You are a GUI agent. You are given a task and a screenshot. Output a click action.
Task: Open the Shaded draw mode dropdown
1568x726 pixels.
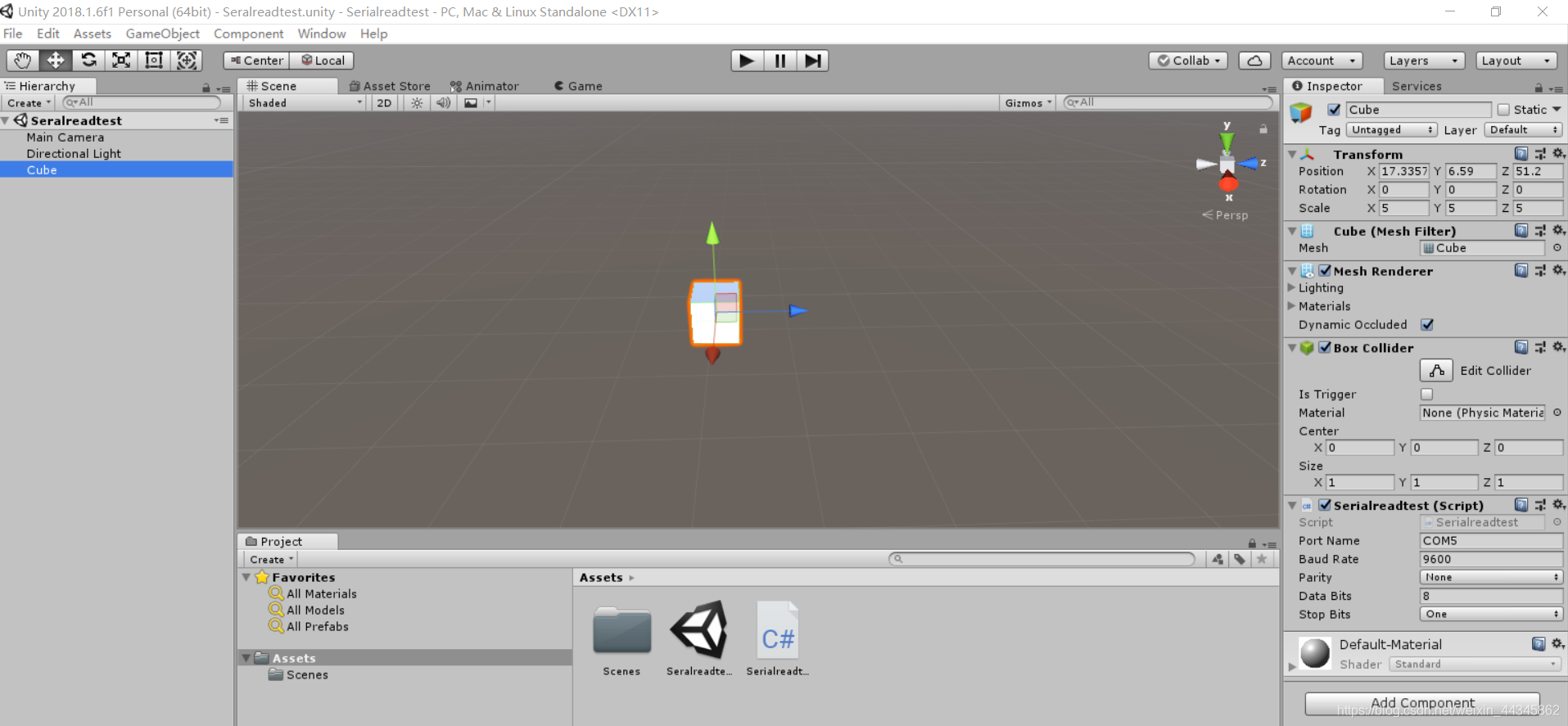[305, 103]
